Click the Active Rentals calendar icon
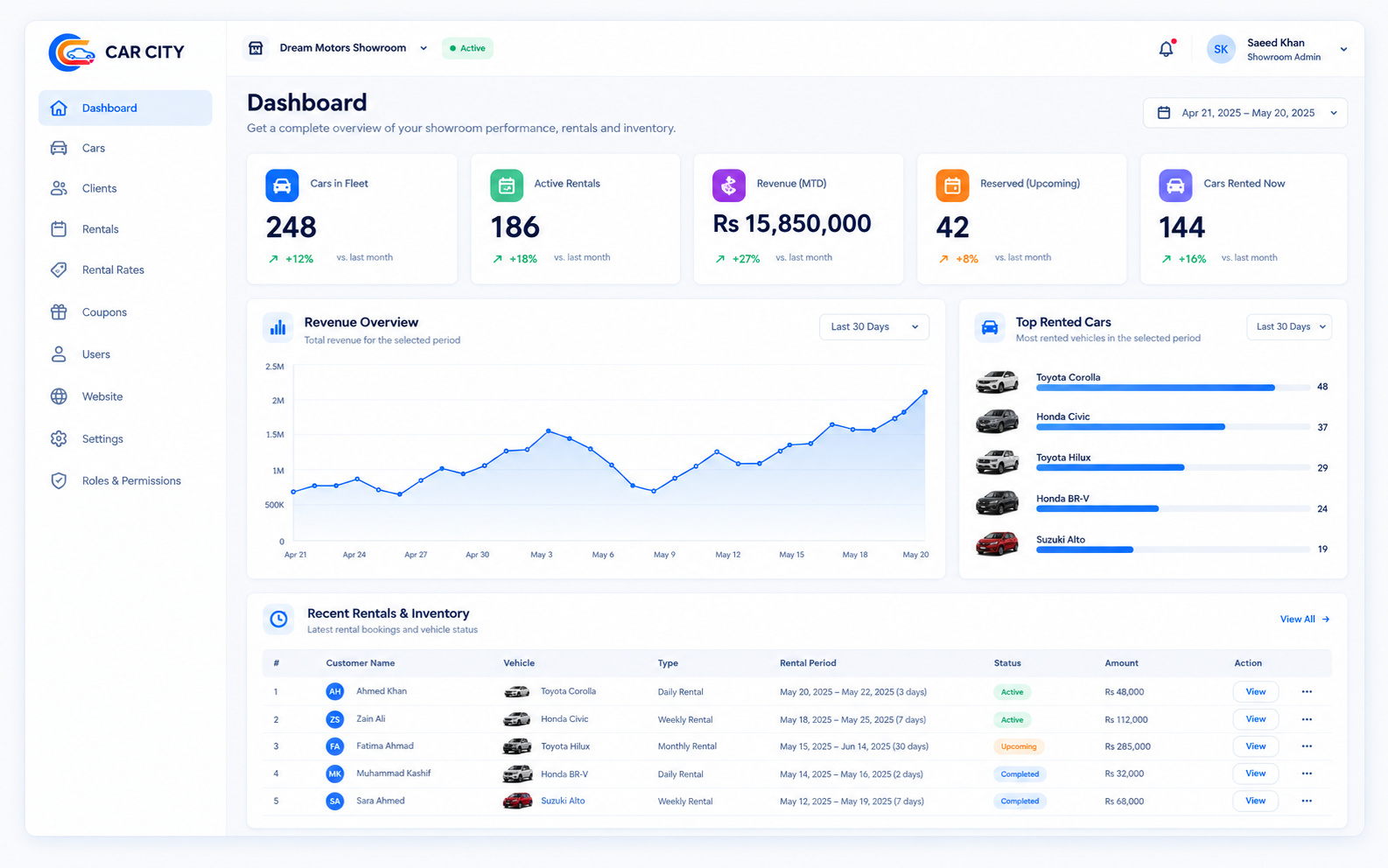 coord(506,185)
